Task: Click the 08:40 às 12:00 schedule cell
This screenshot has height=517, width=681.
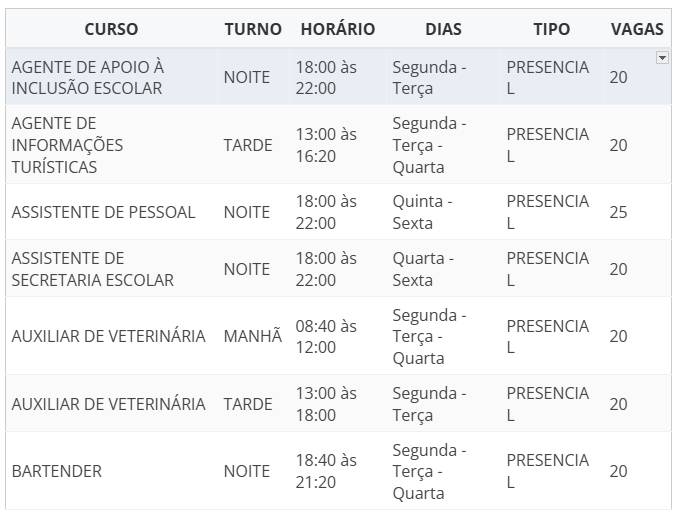Action: tap(326, 336)
